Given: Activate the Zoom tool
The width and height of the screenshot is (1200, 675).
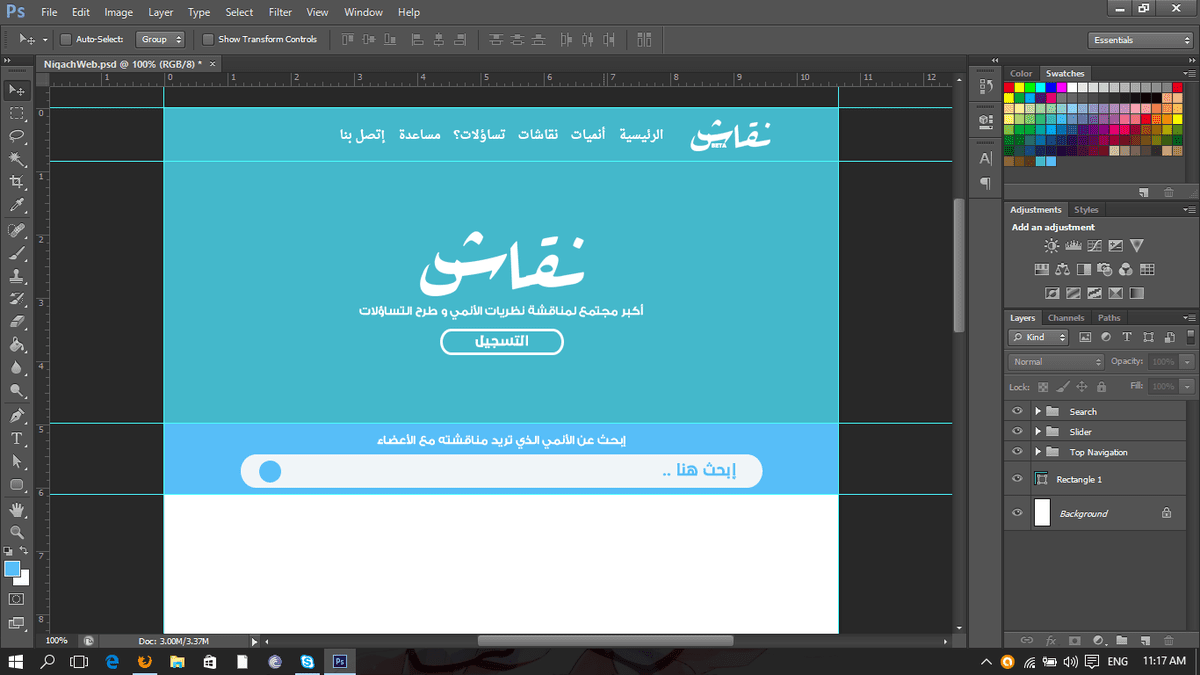Looking at the screenshot, I should click(x=17, y=532).
